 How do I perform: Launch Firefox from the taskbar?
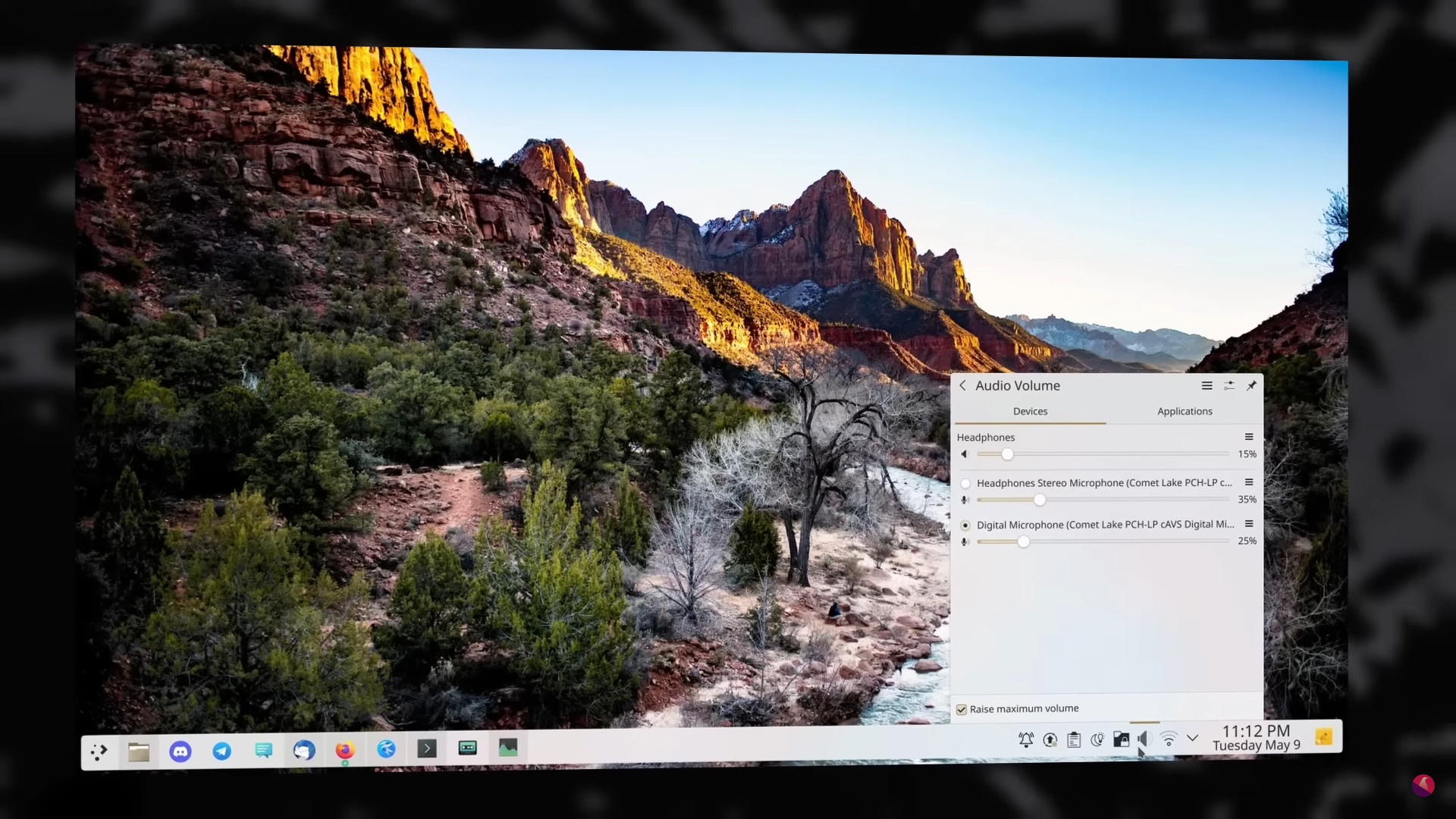[x=345, y=750]
